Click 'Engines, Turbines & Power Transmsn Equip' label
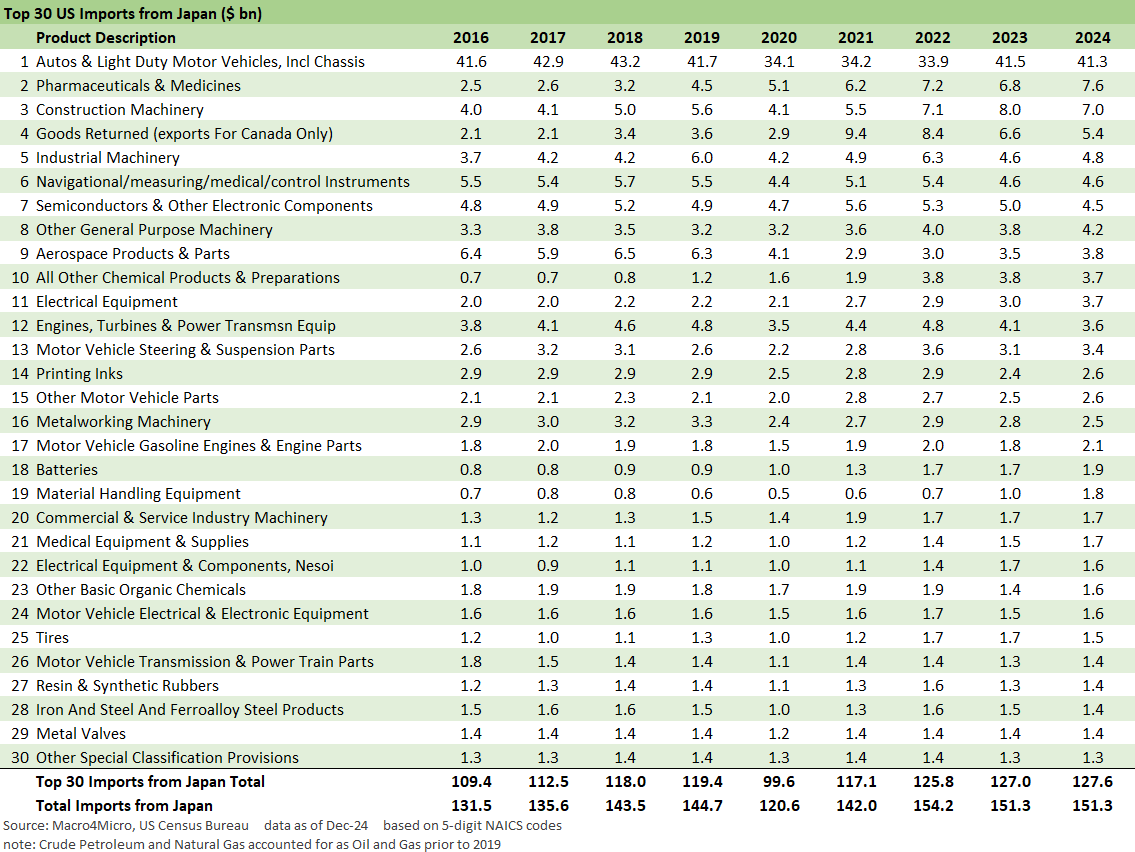 (186, 326)
